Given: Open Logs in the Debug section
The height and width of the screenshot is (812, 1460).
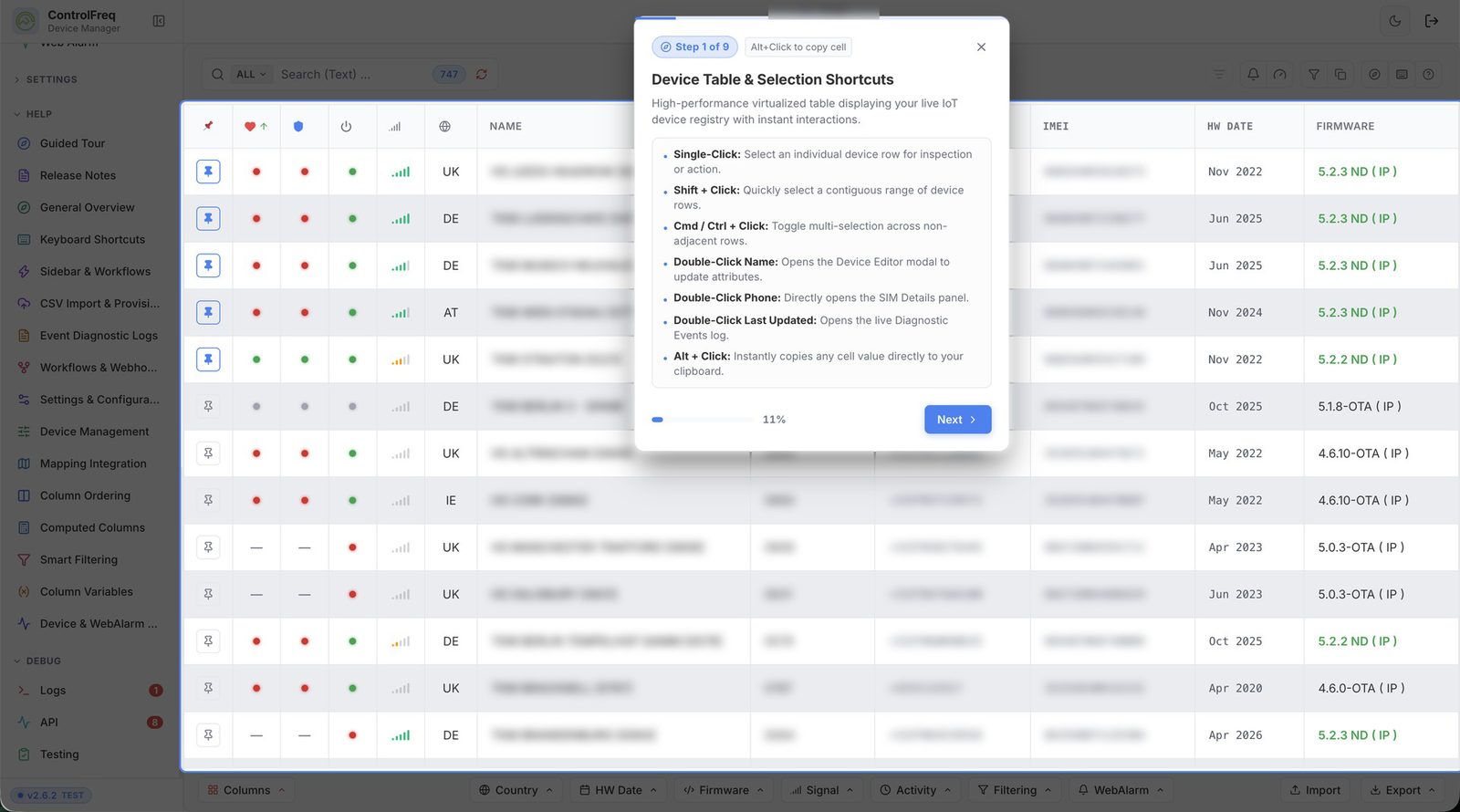Looking at the screenshot, I should 53,691.
